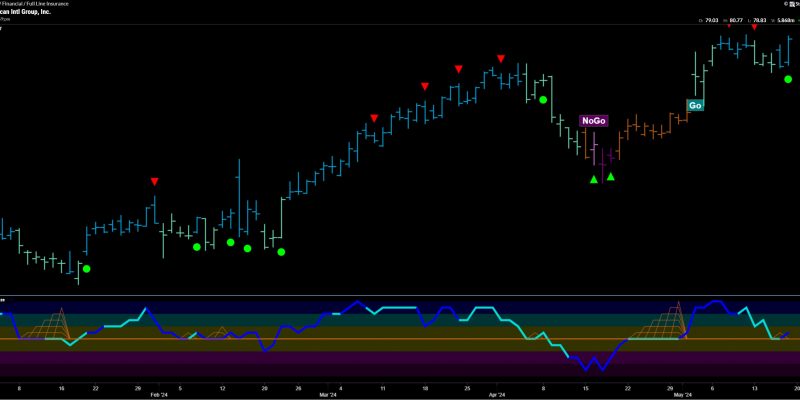Click the date label 25 on the time axis
The width and height of the screenshot is (800, 400).
coord(465,388)
